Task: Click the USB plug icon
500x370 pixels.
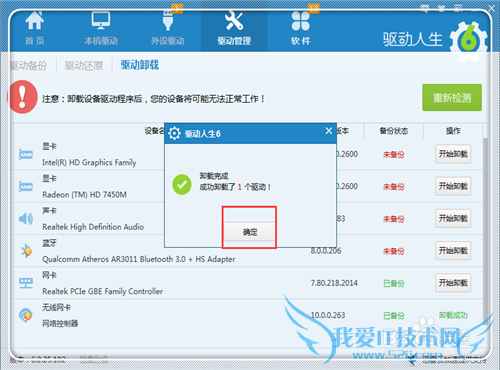Action: [x=168, y=21]
